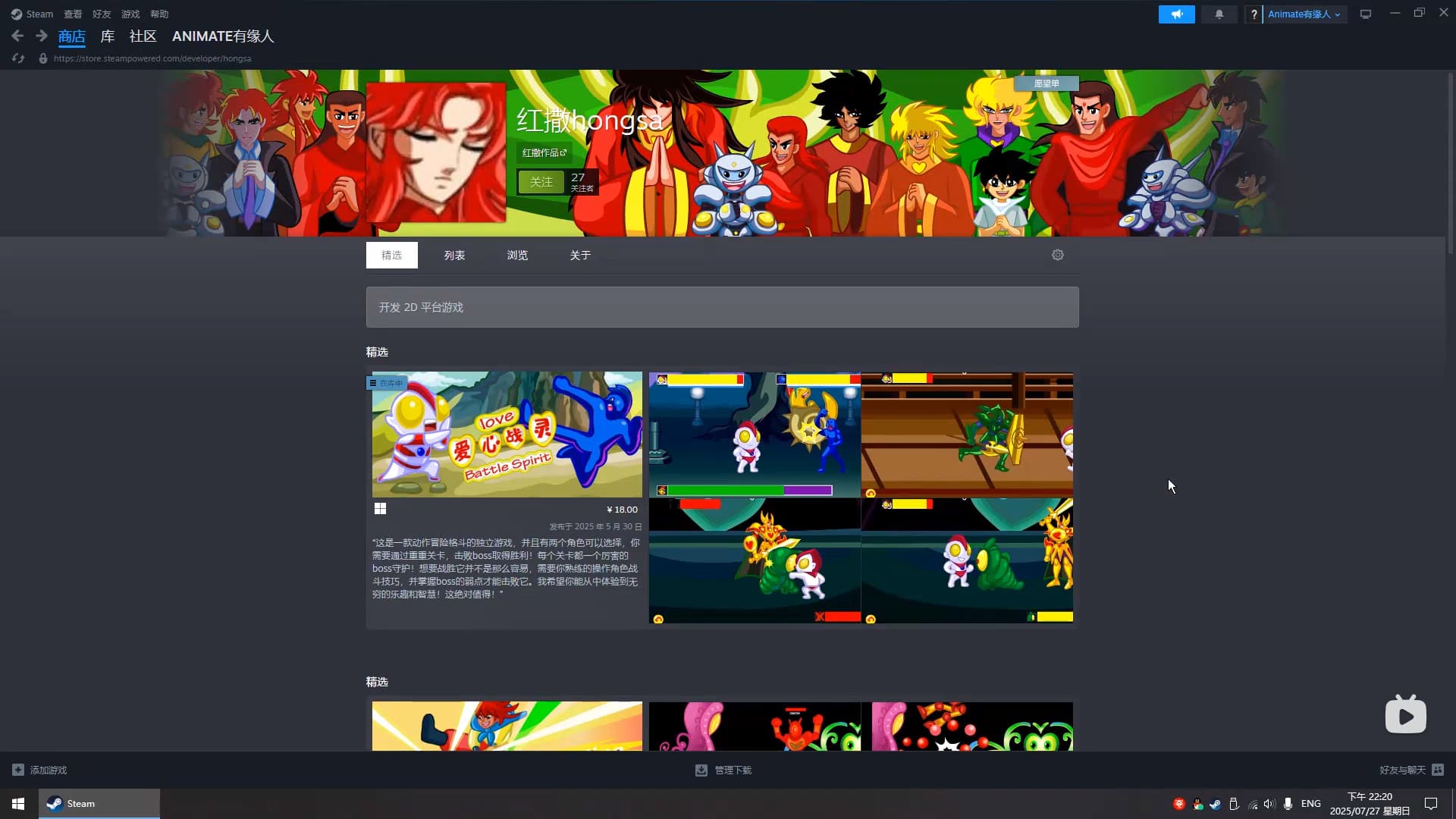This screenshot has height=819, width=1456.
Task: Click the video player overlay icon
Action: pos(1405,714)
